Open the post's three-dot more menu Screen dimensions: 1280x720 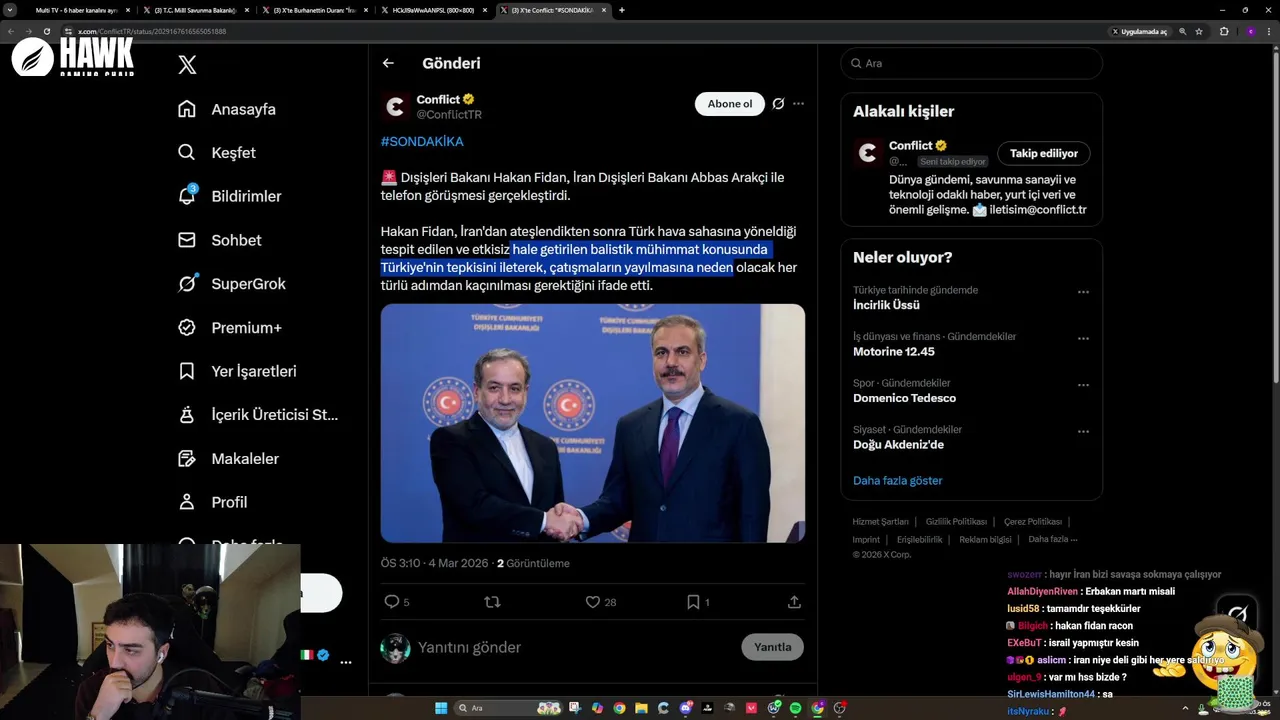(x=798, y=104)
